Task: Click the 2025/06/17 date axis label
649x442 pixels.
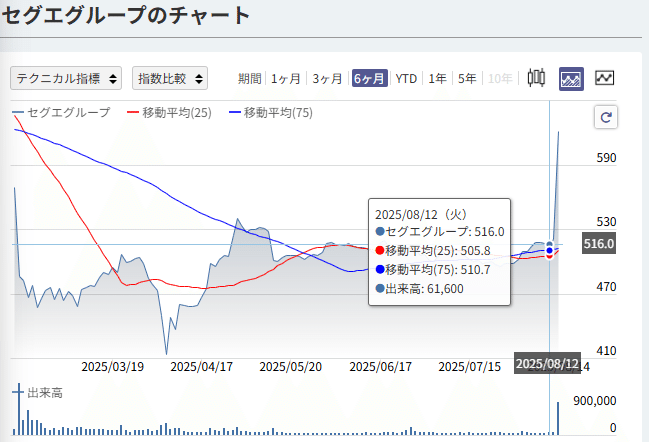Action: click(x=380, y=367)
